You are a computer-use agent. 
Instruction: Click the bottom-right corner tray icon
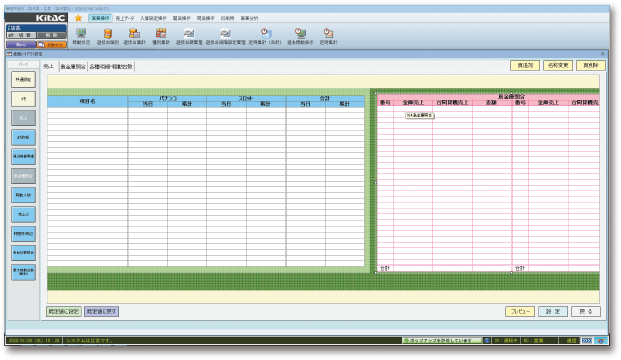tap(601, 340)
